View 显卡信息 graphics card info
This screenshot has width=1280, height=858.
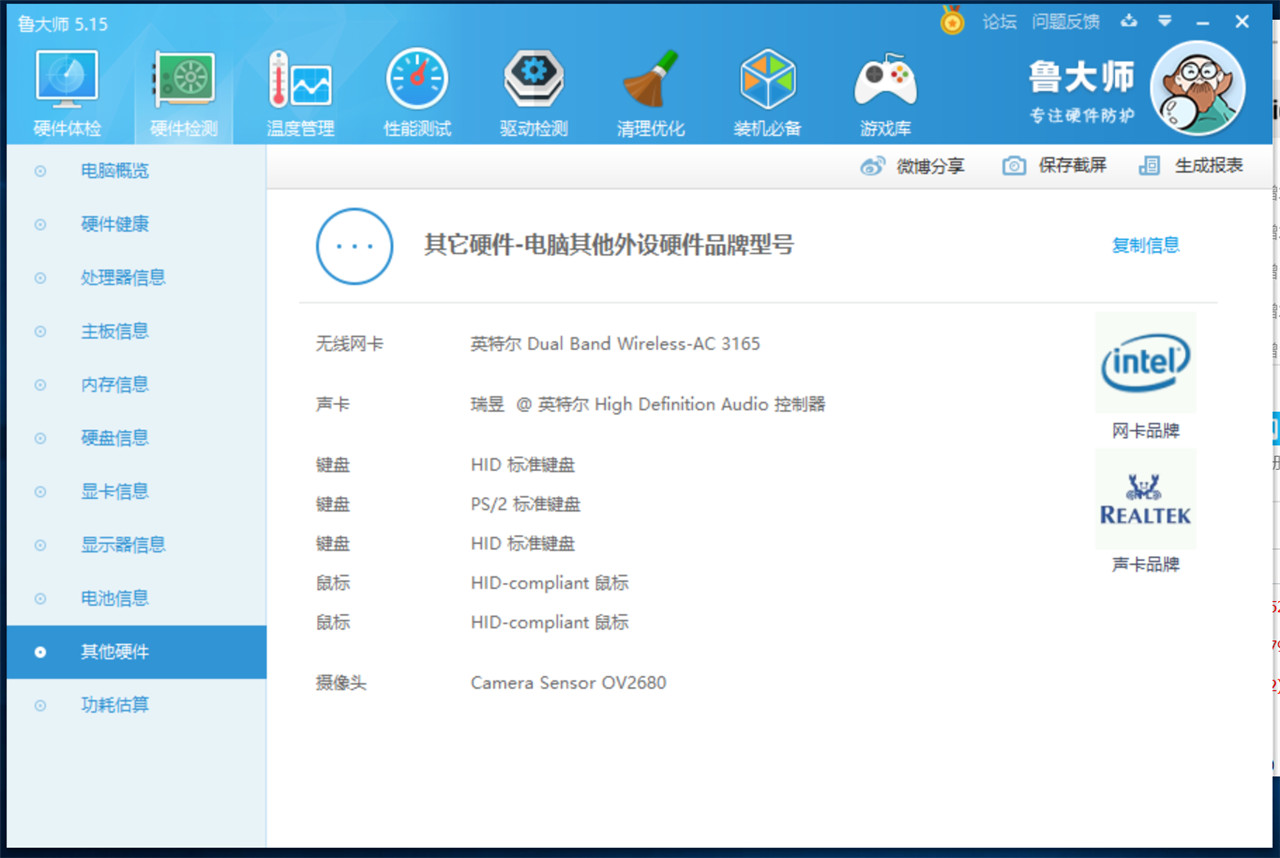click(136, 492)
